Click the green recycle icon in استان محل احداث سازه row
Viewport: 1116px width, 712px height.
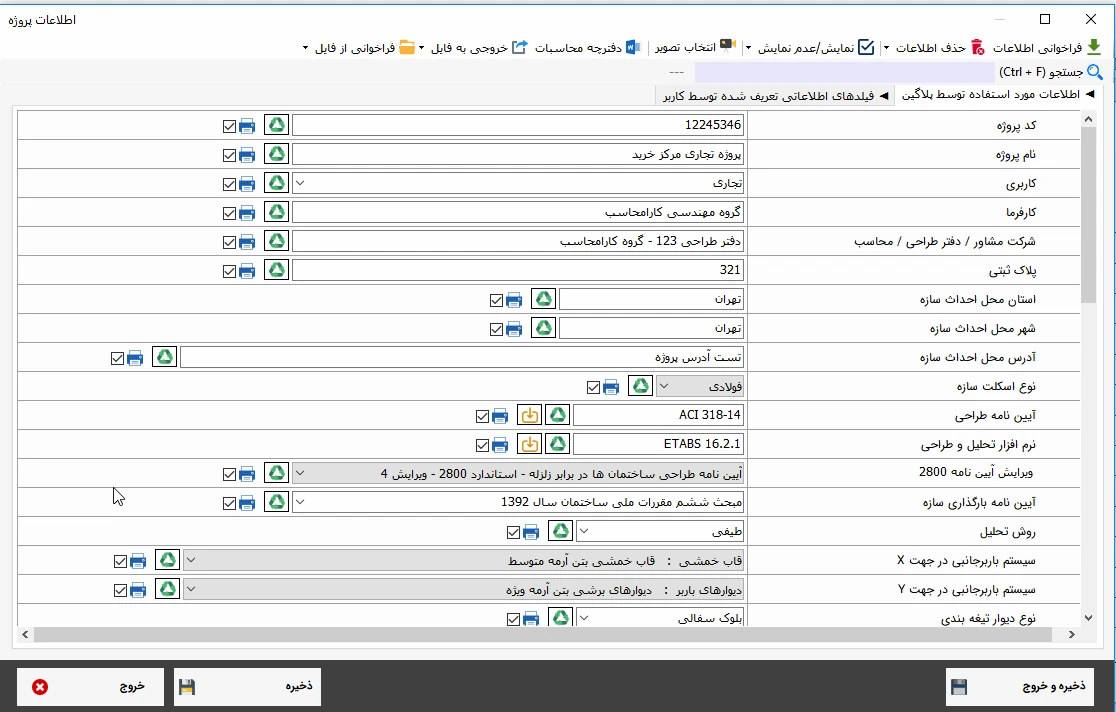[543, 299]
